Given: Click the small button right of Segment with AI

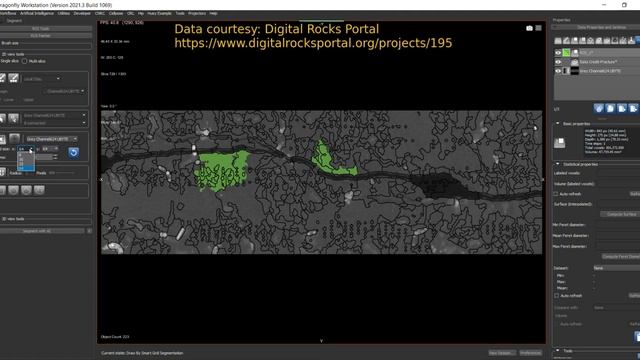Looking at the screenshot, I should point(89,231).
